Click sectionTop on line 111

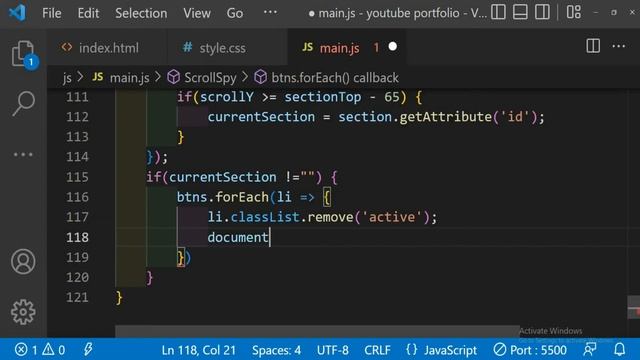[x=322, y=97]
